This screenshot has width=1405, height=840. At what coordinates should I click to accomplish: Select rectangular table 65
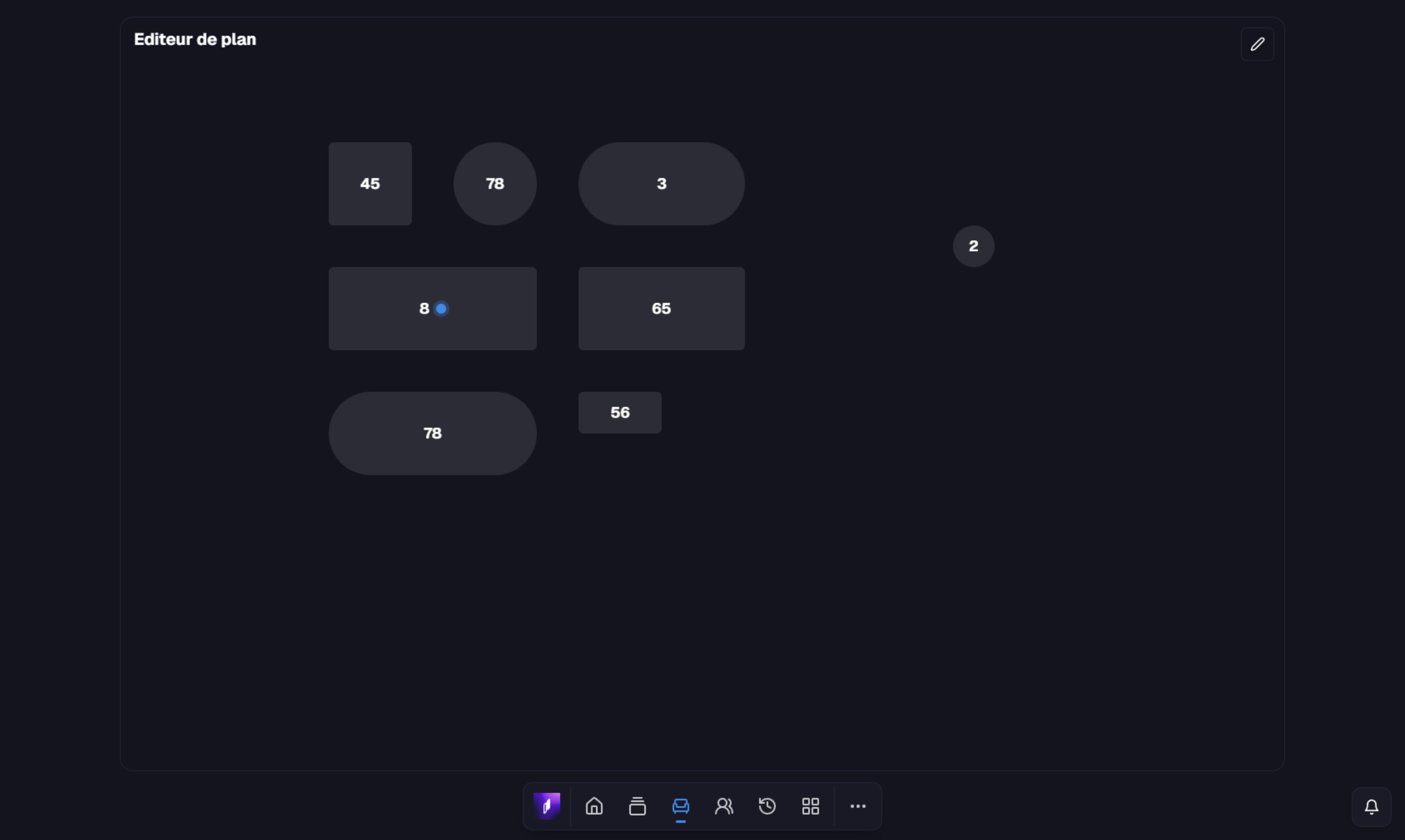661,308
